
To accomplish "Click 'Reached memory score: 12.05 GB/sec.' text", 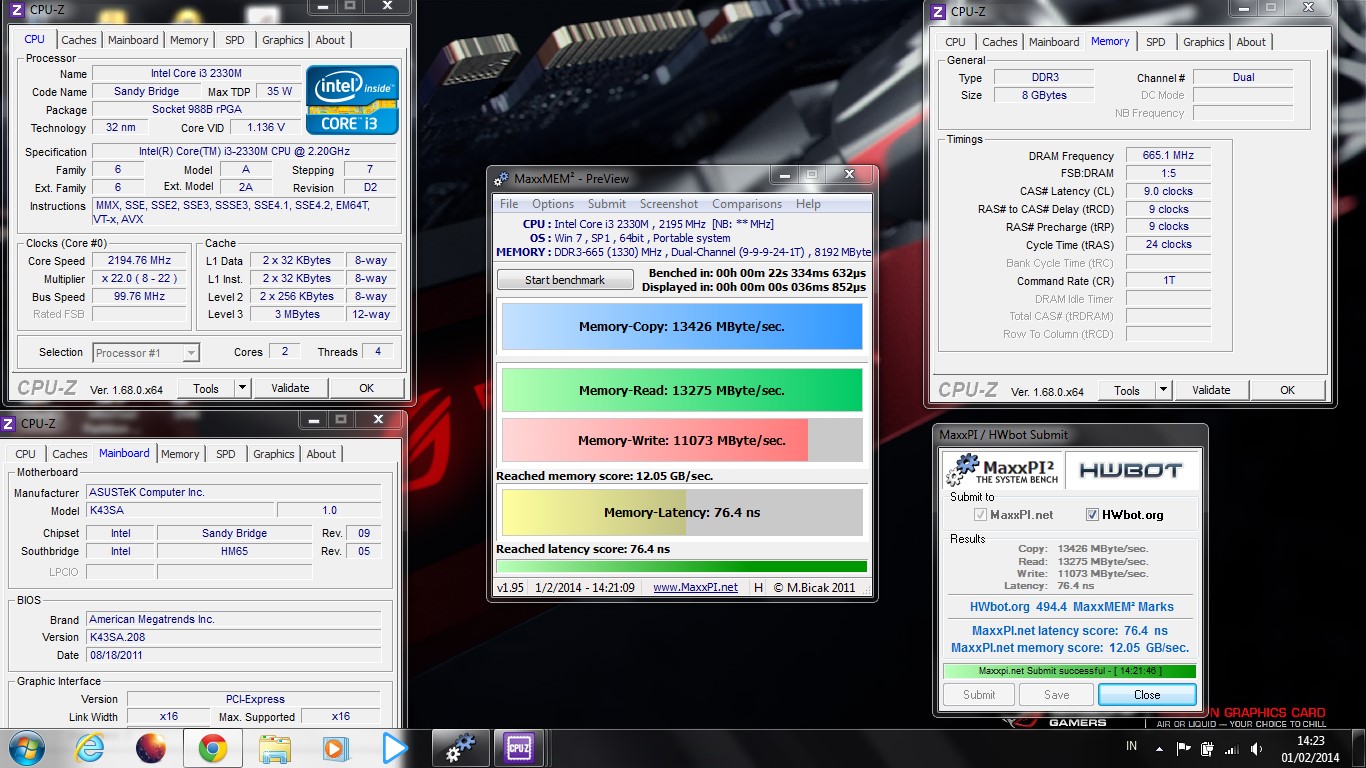I will pos(605,476).
